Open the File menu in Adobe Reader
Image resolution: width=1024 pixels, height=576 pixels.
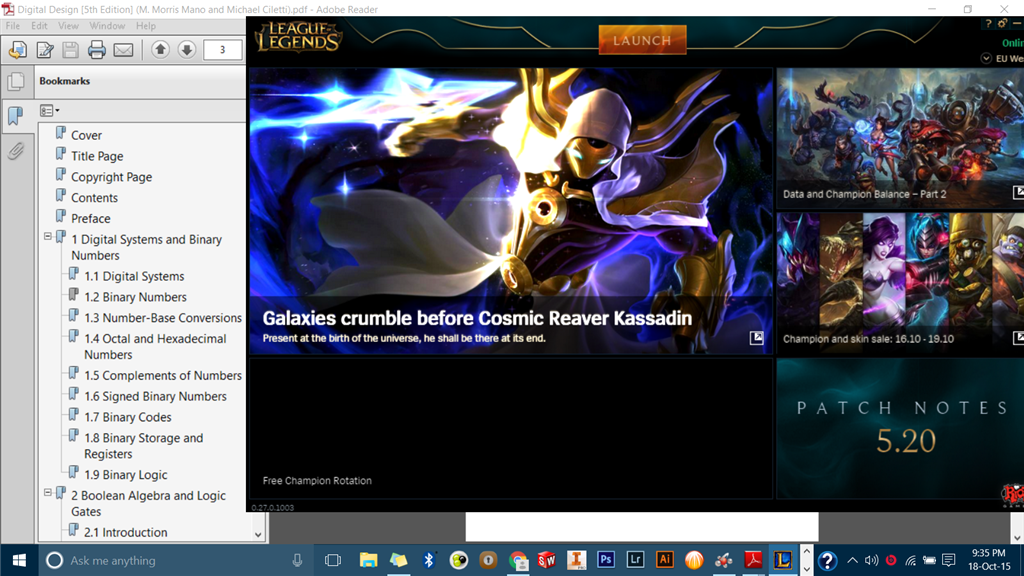(x=12, y=26)
